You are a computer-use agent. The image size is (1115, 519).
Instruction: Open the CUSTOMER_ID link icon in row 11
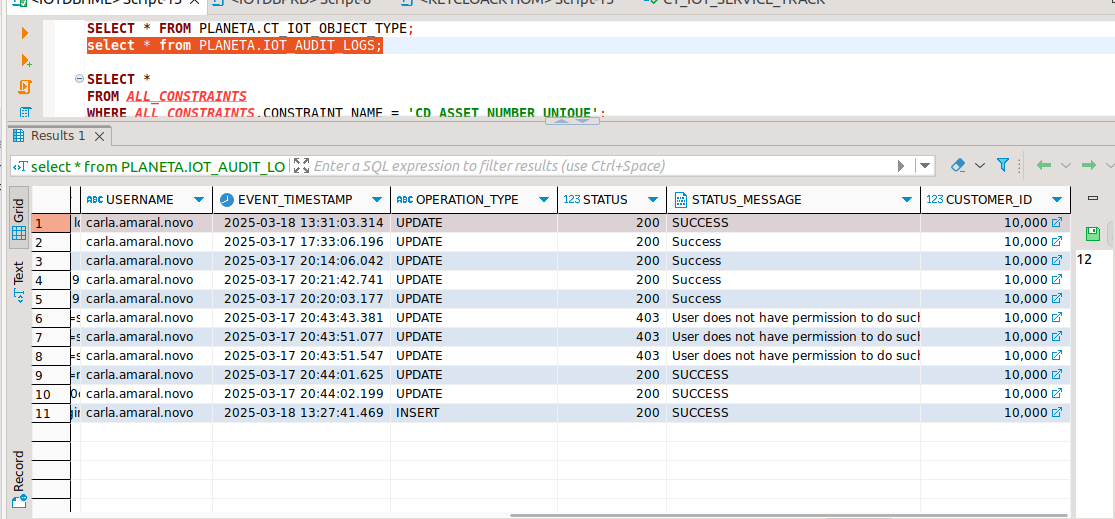(x=1057, y=412)
